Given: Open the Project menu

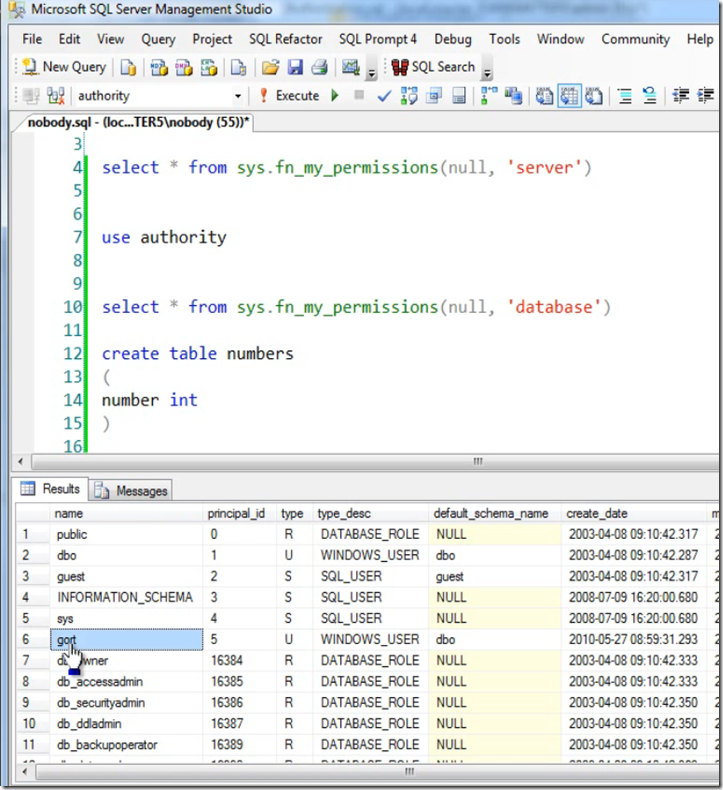Looking at the screenshot, I should [x=212, y=39].
